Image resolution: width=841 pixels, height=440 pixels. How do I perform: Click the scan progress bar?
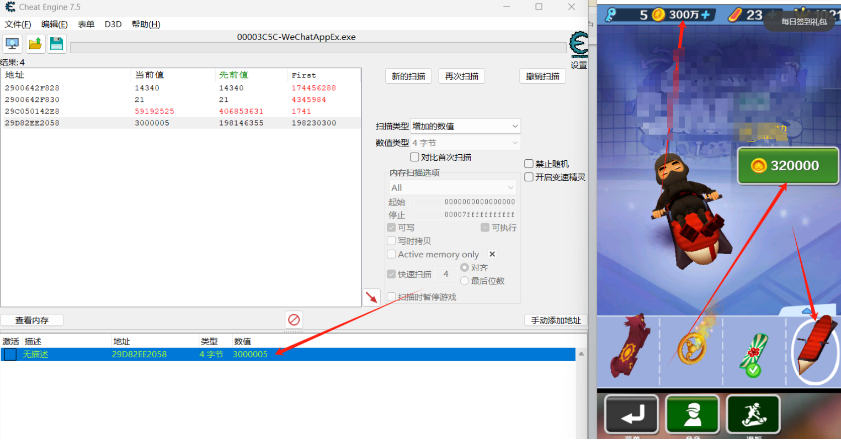[318, 48]
